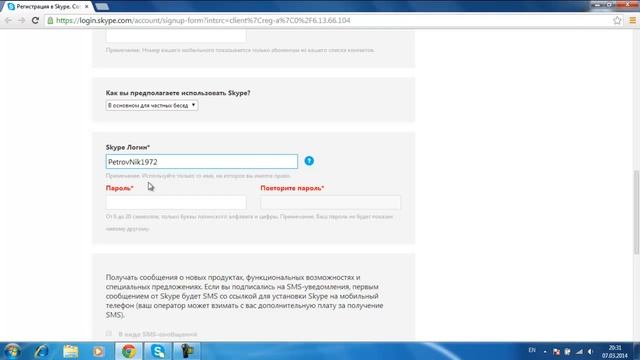Click 'Как вы предполагаете использовать Skype?' text
Image resolution: width=640 pixels, height=360 pixels.
pyautogui.click(x=178, y=93)
